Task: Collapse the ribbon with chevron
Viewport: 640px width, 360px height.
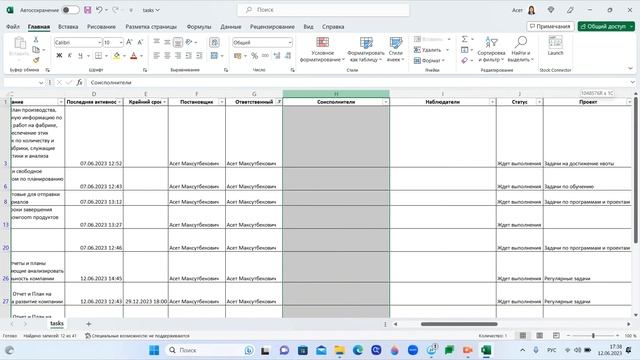Action: [631, 69]
